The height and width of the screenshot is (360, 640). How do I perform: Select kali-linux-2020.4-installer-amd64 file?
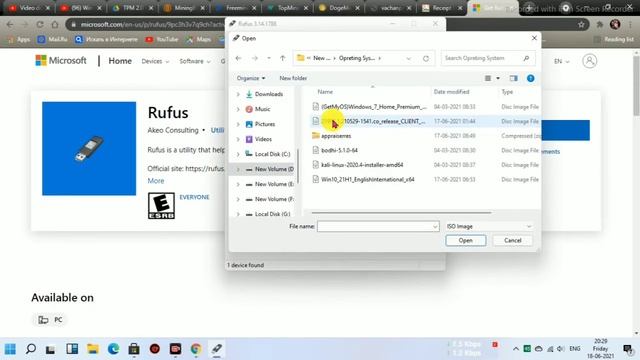(362, 165)
